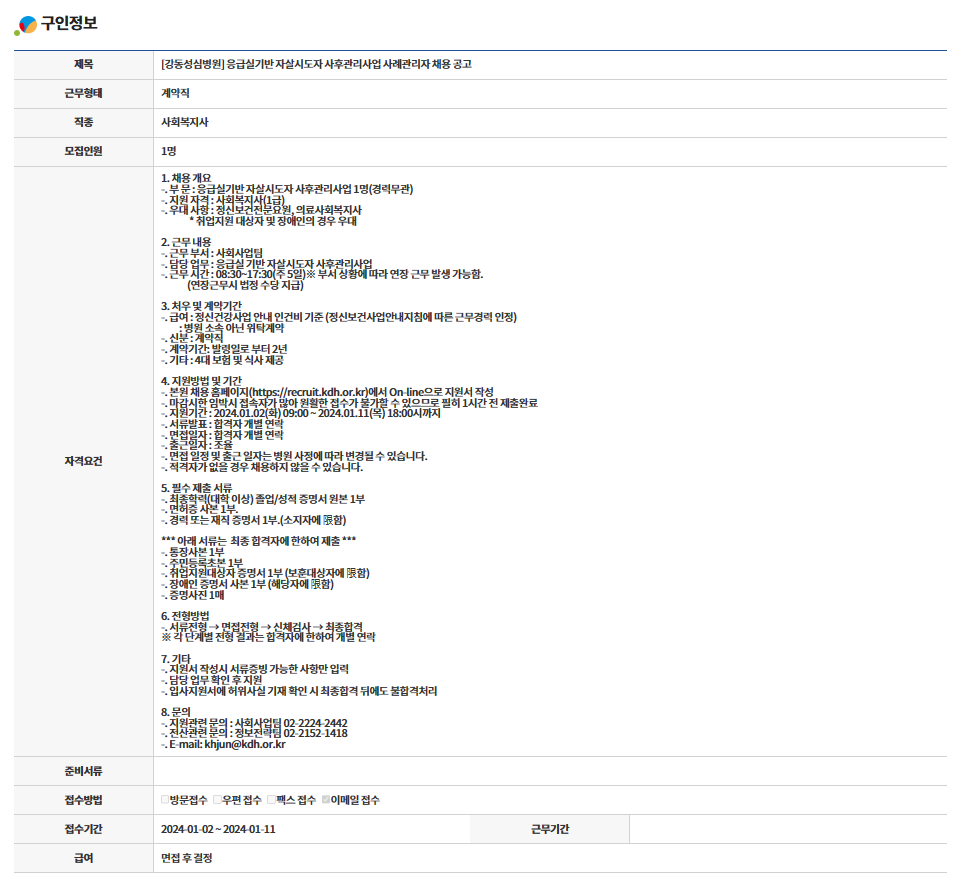Screen dimensions: 972x873
Task: Click the 구인정보 logo icon
Action: click(x=25, y=26)
